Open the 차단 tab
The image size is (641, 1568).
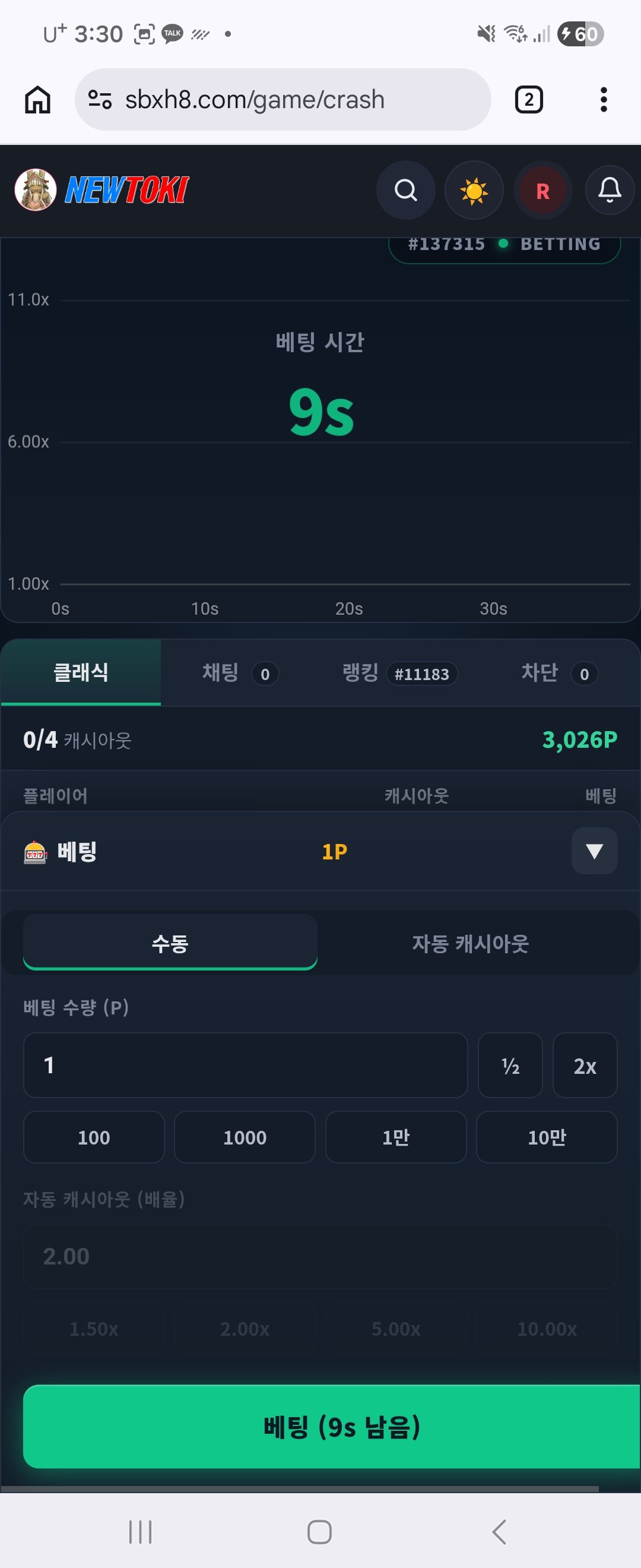559,673
